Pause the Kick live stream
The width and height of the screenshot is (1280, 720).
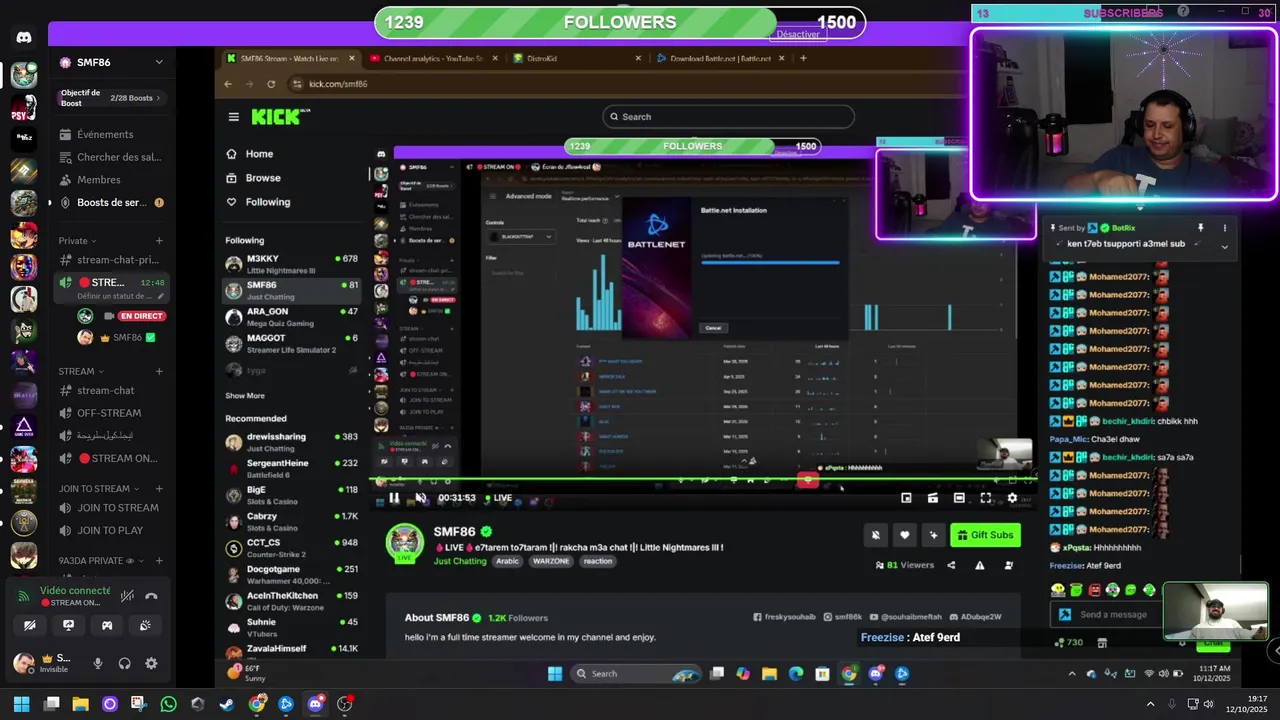(x=394, y=497)
